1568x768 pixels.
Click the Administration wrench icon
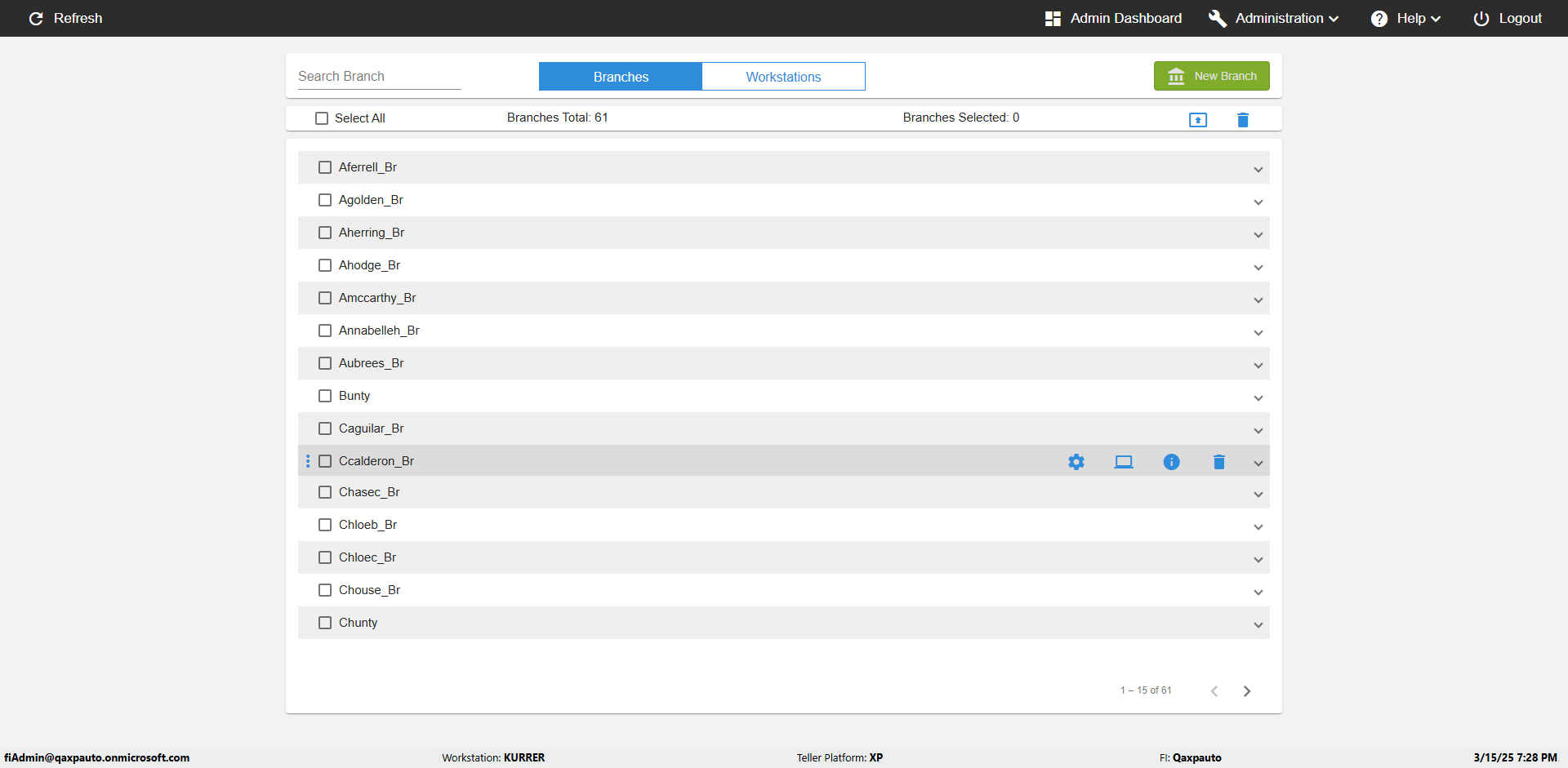coord(1218,18)
